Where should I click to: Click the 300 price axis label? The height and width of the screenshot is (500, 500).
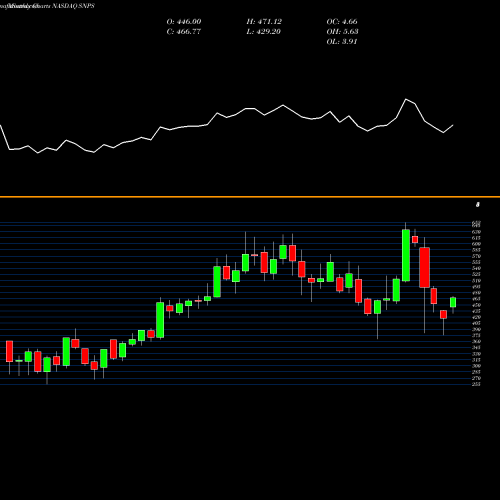[476, 366]
